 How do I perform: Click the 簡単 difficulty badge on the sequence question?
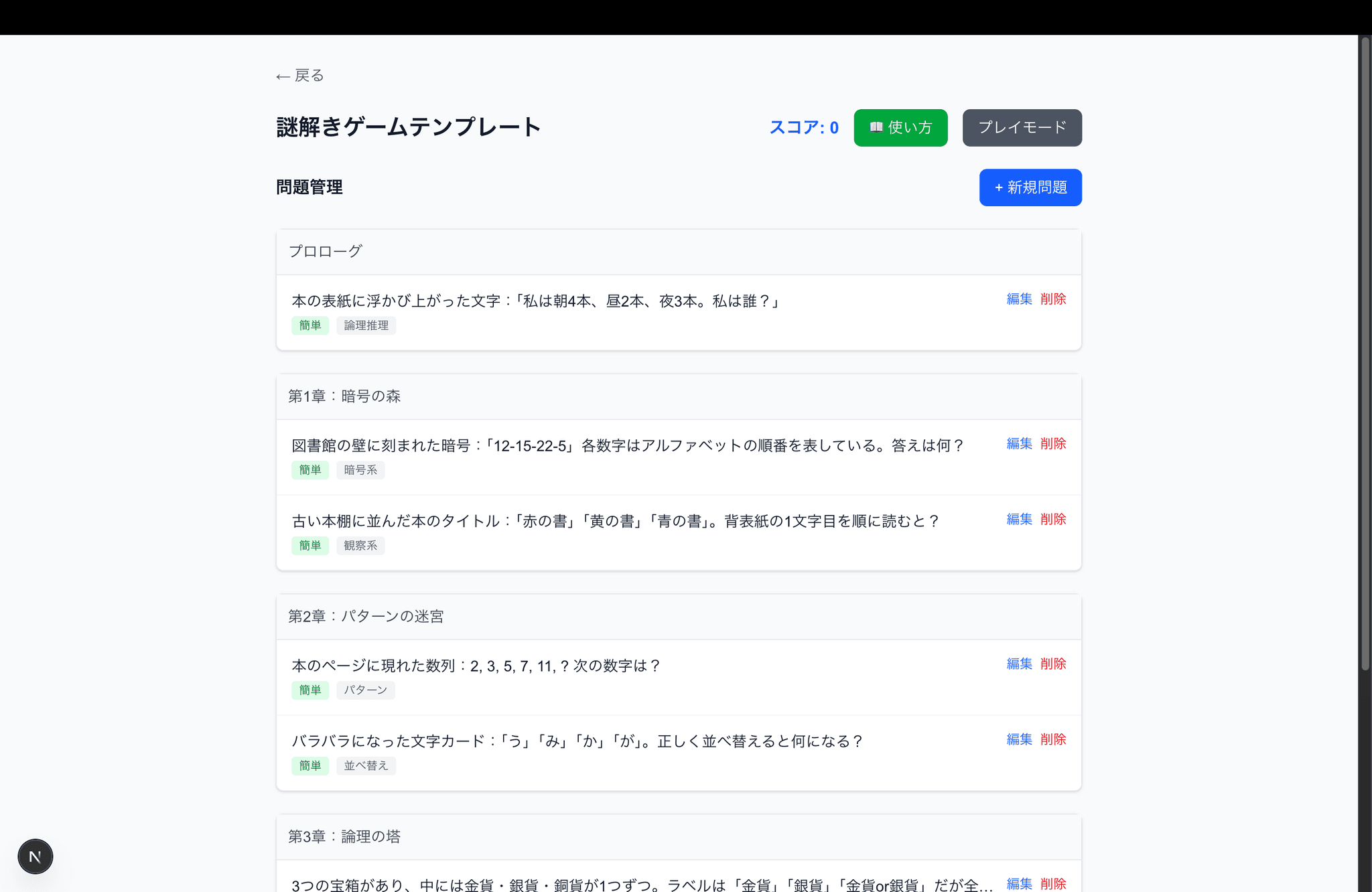[x=310, y=690]
